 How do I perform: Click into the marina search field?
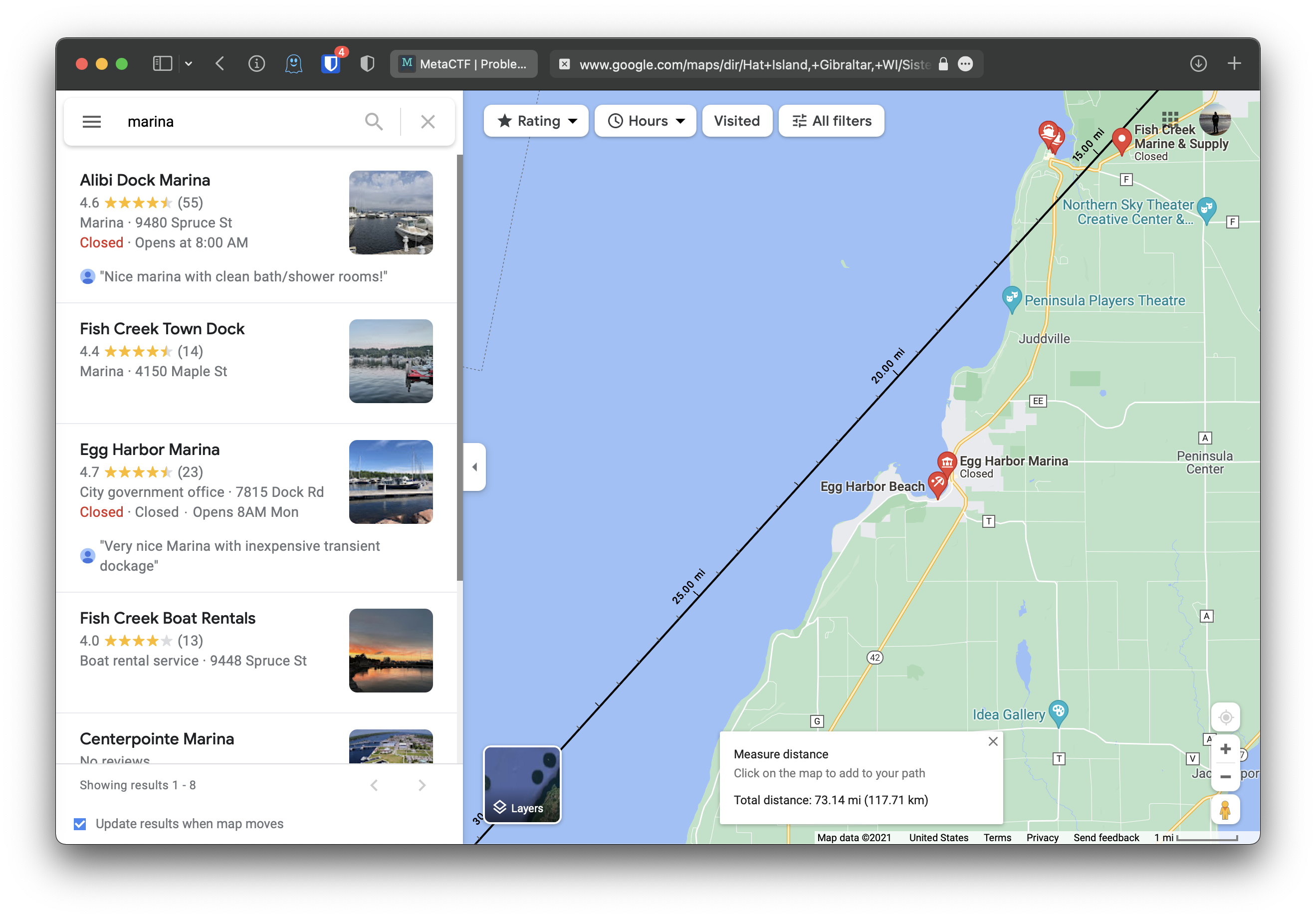click(x=238, y=122)
